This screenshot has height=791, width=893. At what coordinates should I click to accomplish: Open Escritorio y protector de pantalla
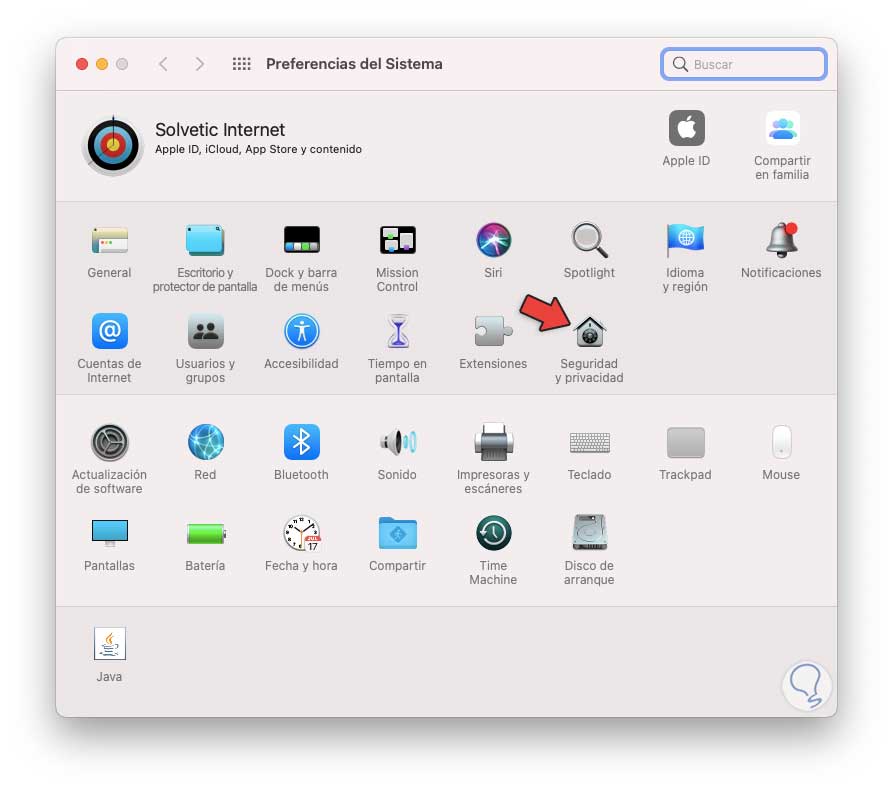(205, 240)
